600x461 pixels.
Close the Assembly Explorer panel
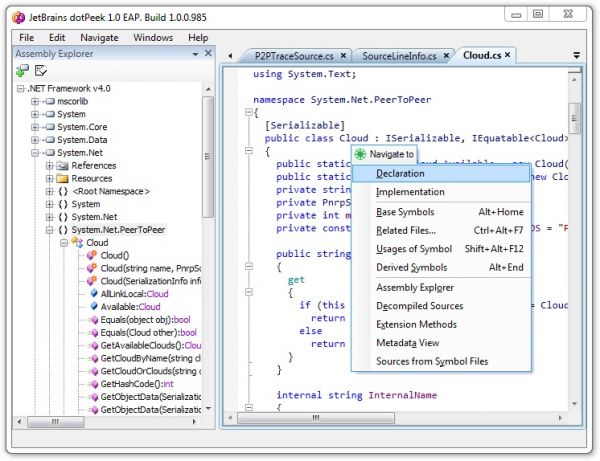click(x=207, y=53)
